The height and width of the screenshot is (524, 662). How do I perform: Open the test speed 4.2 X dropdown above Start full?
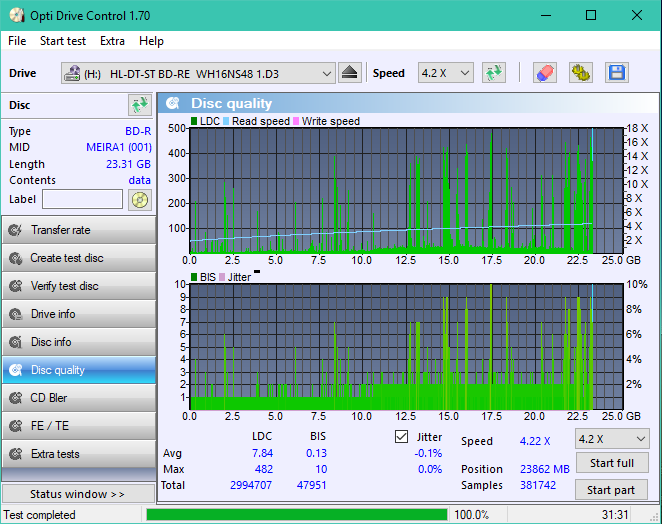(612, 439)
